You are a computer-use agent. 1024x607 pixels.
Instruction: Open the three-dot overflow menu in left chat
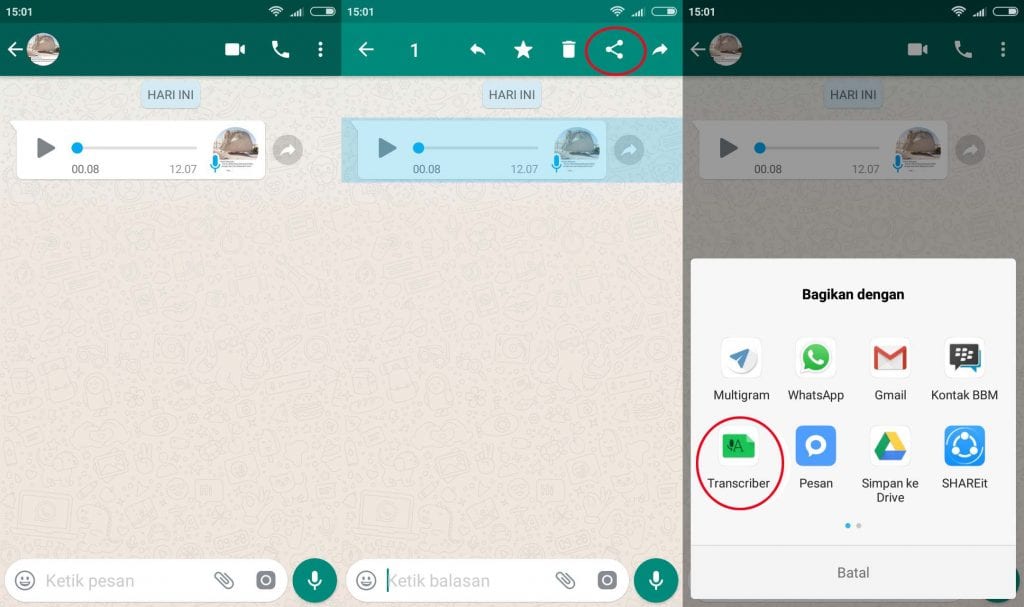tap(320, 50)
